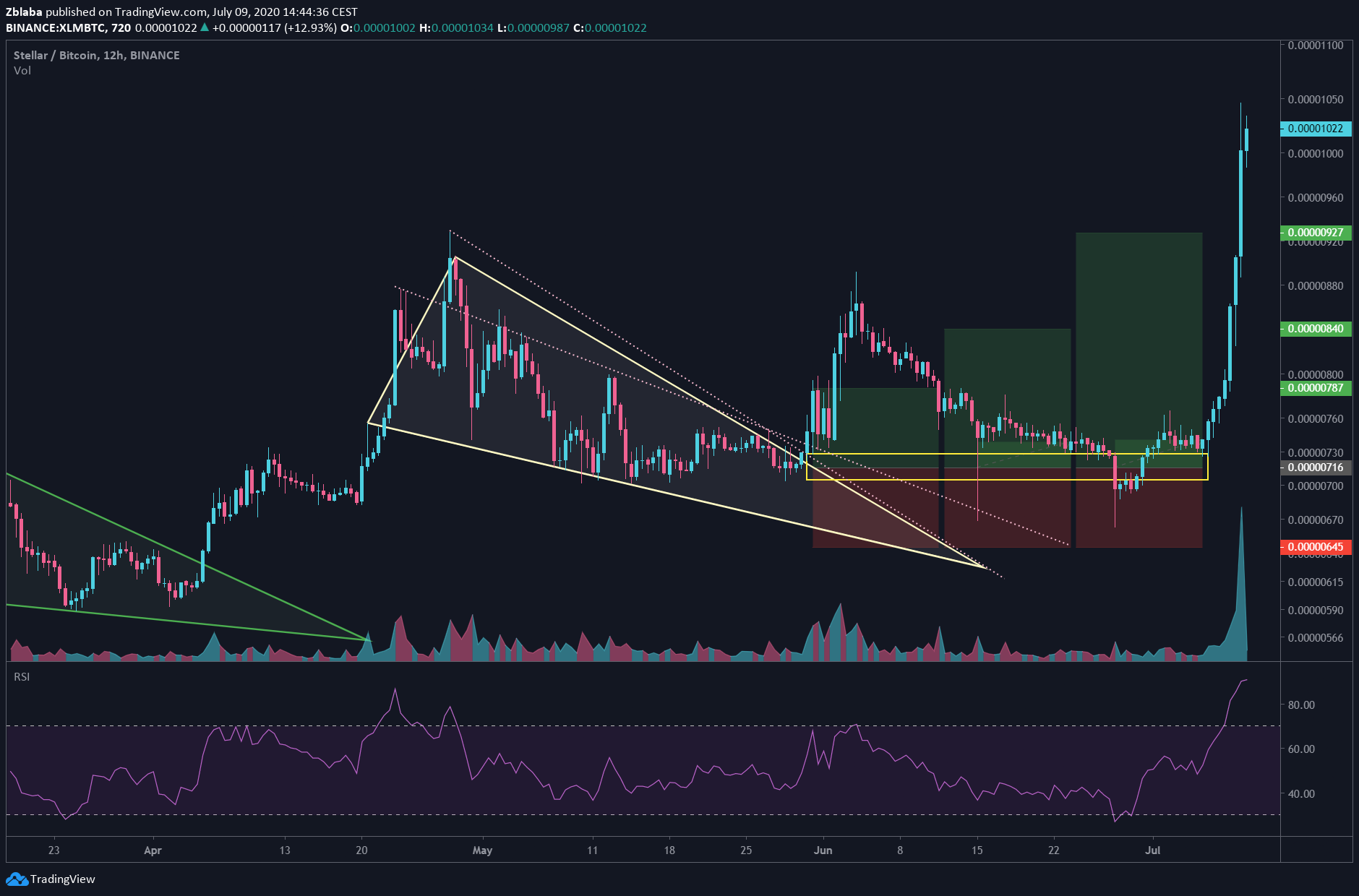The height and width of the screenshot is (896, 1359).
Task: Click the green up-triangle price change indicator
Action: [x=205, y=27]
